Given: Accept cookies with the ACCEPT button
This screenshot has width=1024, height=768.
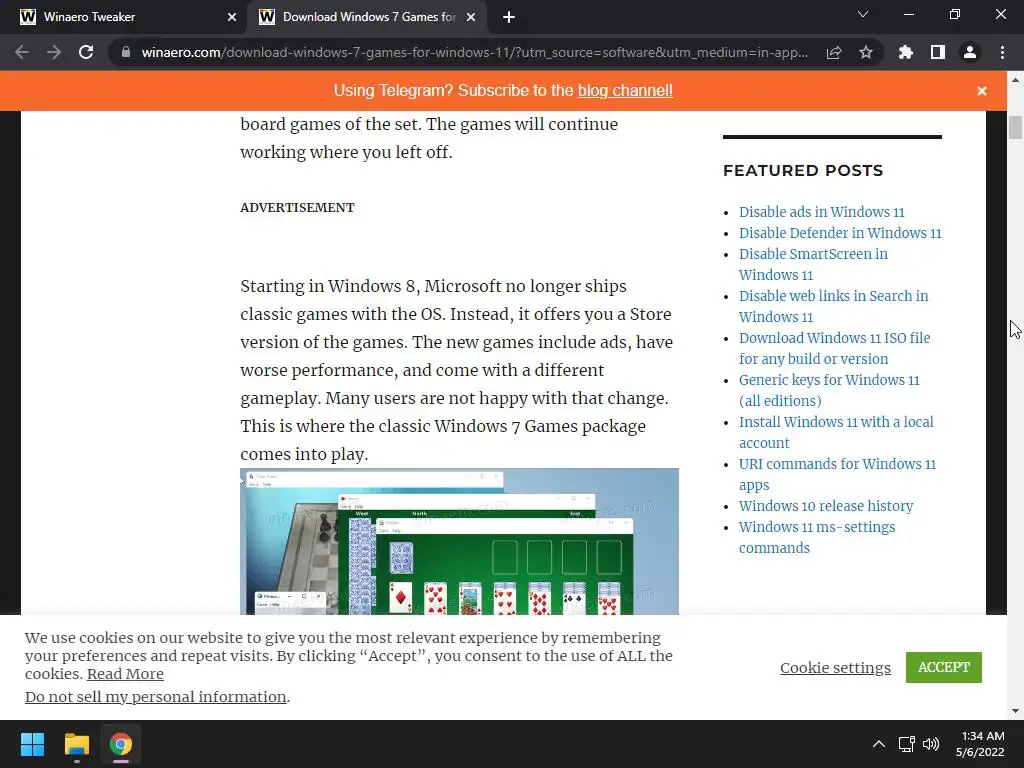Looking at the screenshot, I should pos(943,667).
